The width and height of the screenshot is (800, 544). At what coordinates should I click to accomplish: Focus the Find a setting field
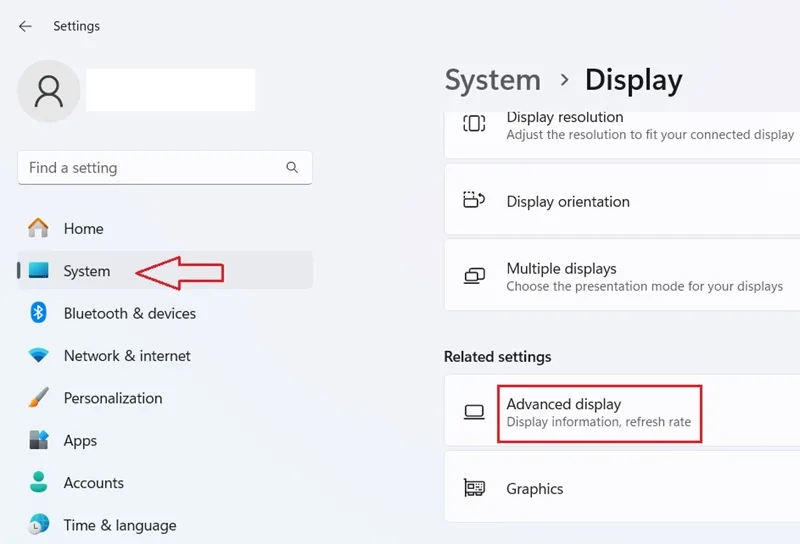165,167
